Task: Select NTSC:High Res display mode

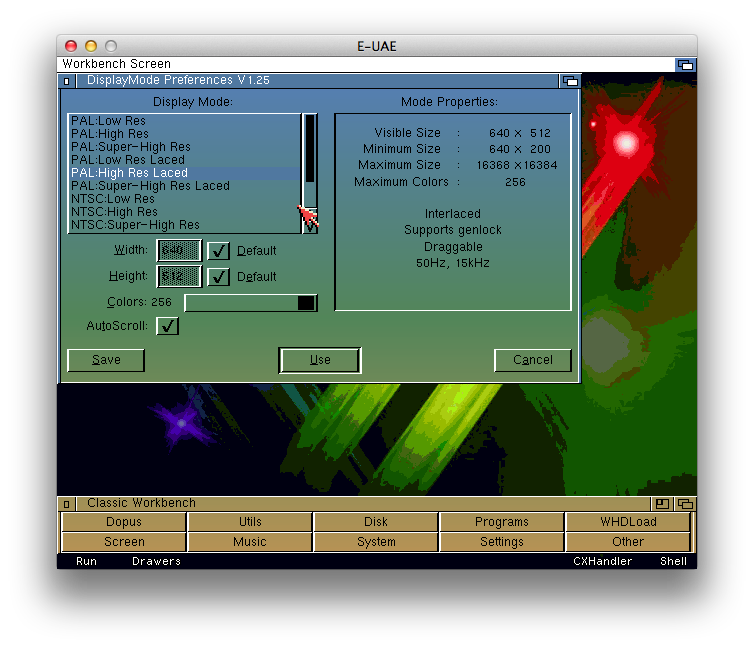Action: (185, 212)
